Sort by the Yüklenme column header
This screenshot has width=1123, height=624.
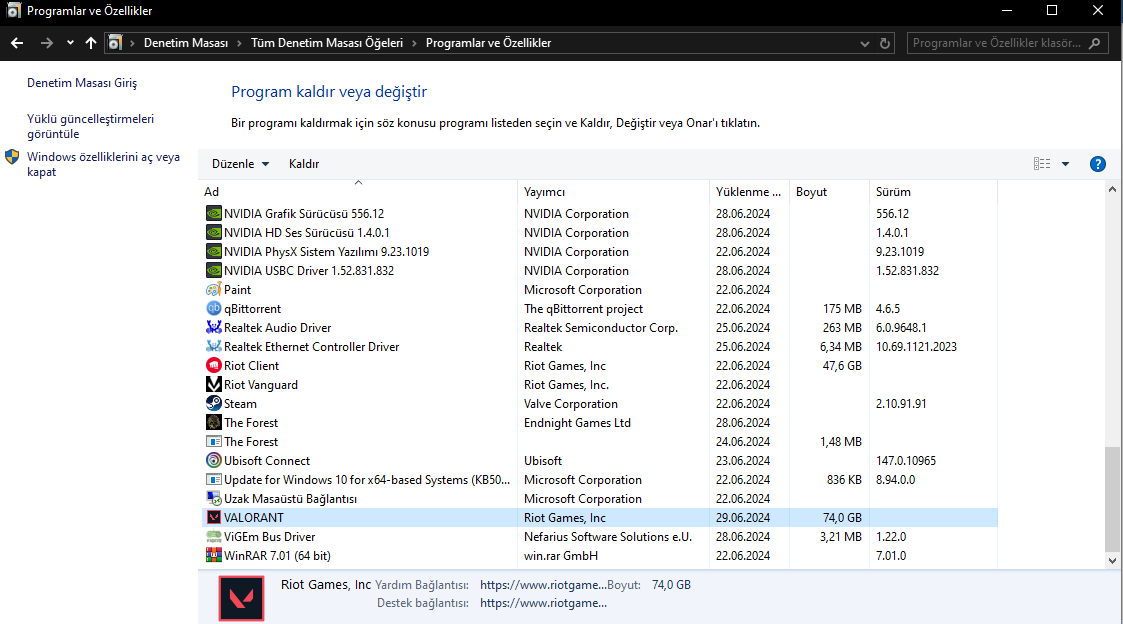pos(749,192)
